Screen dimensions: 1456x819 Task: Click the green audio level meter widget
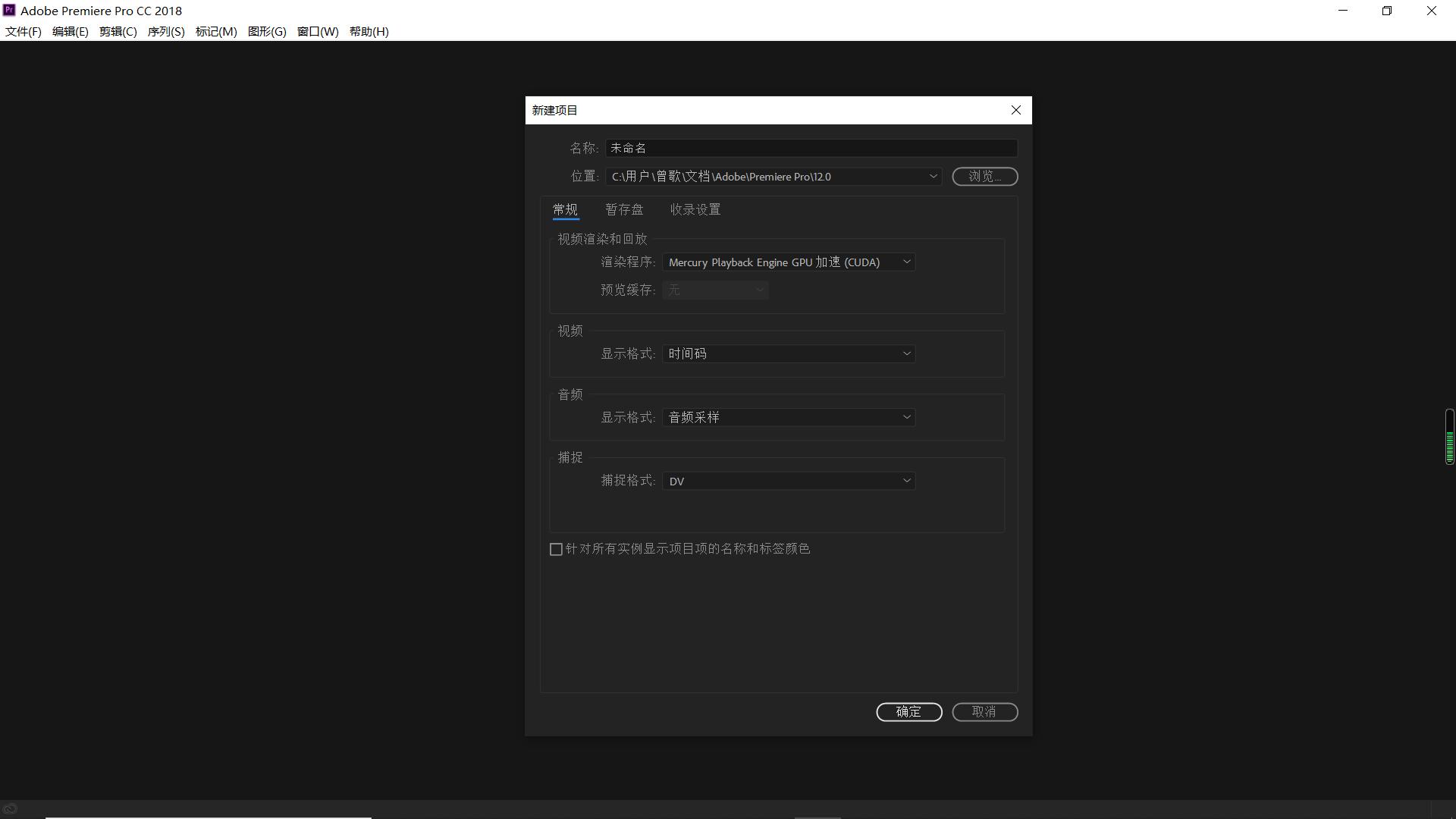click(x=1449, y=437)
